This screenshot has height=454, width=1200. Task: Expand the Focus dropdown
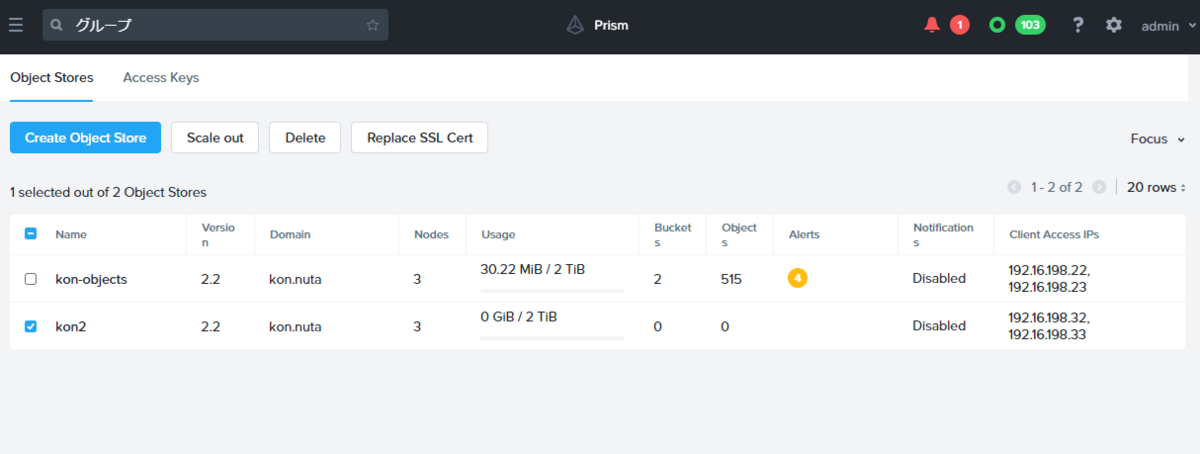point(1157,139)
